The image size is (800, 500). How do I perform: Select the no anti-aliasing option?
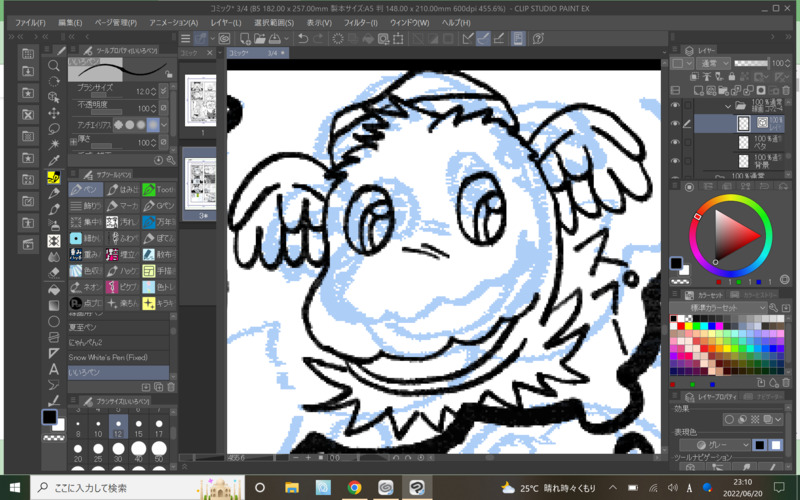(118, 124)
